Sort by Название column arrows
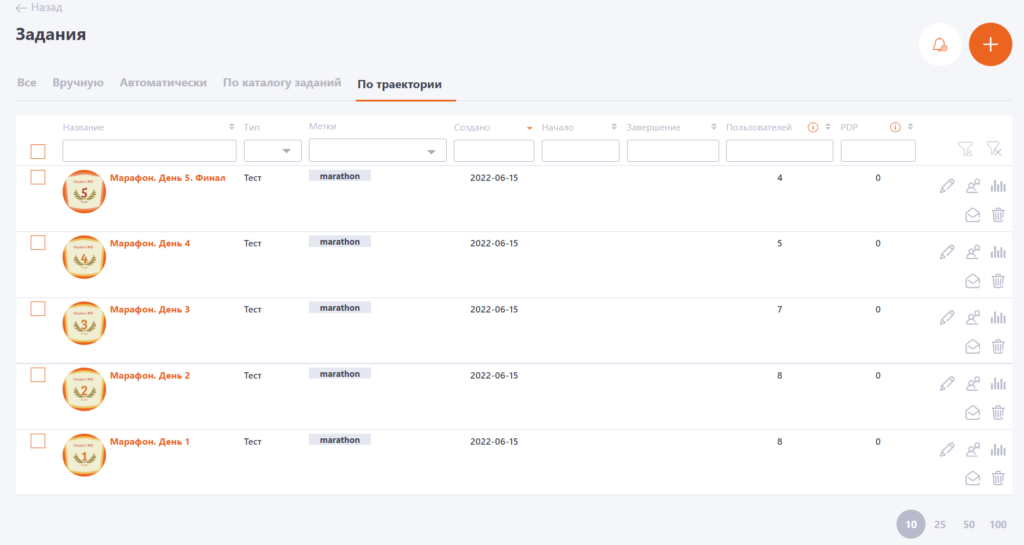 [x=231, y=127]
